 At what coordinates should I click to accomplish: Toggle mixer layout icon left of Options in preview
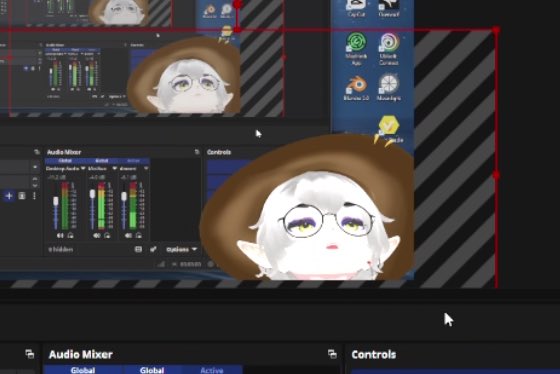click(138, 249)
